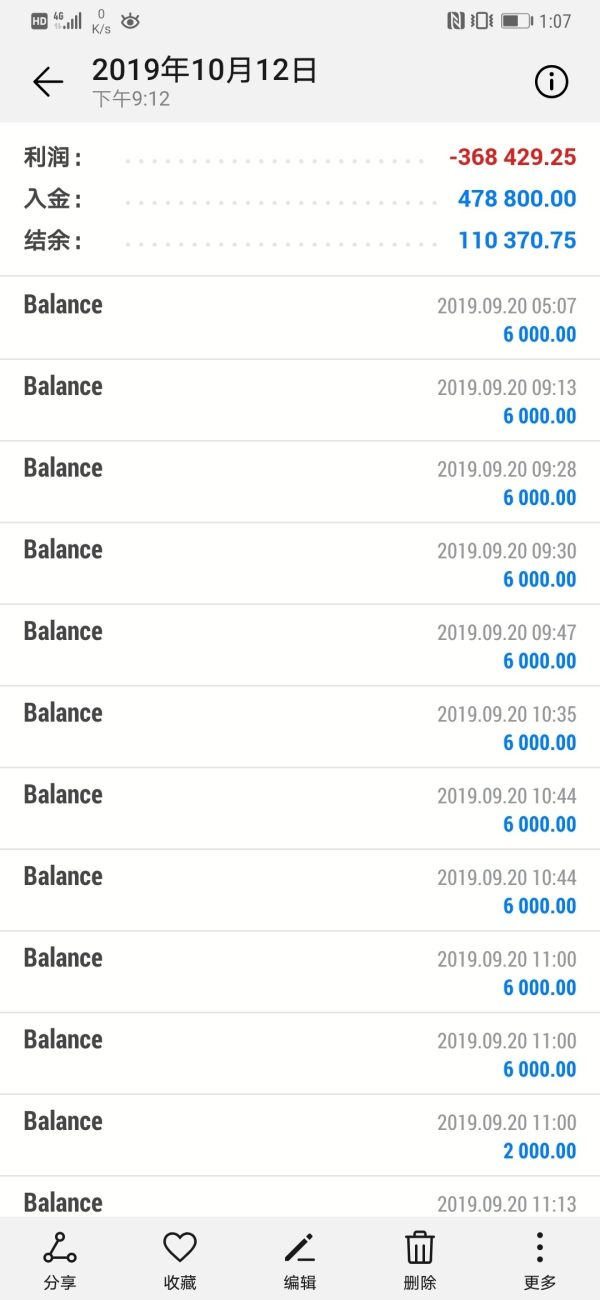Open the three-dot more (更多) menu

click(x=539, y=1248)
